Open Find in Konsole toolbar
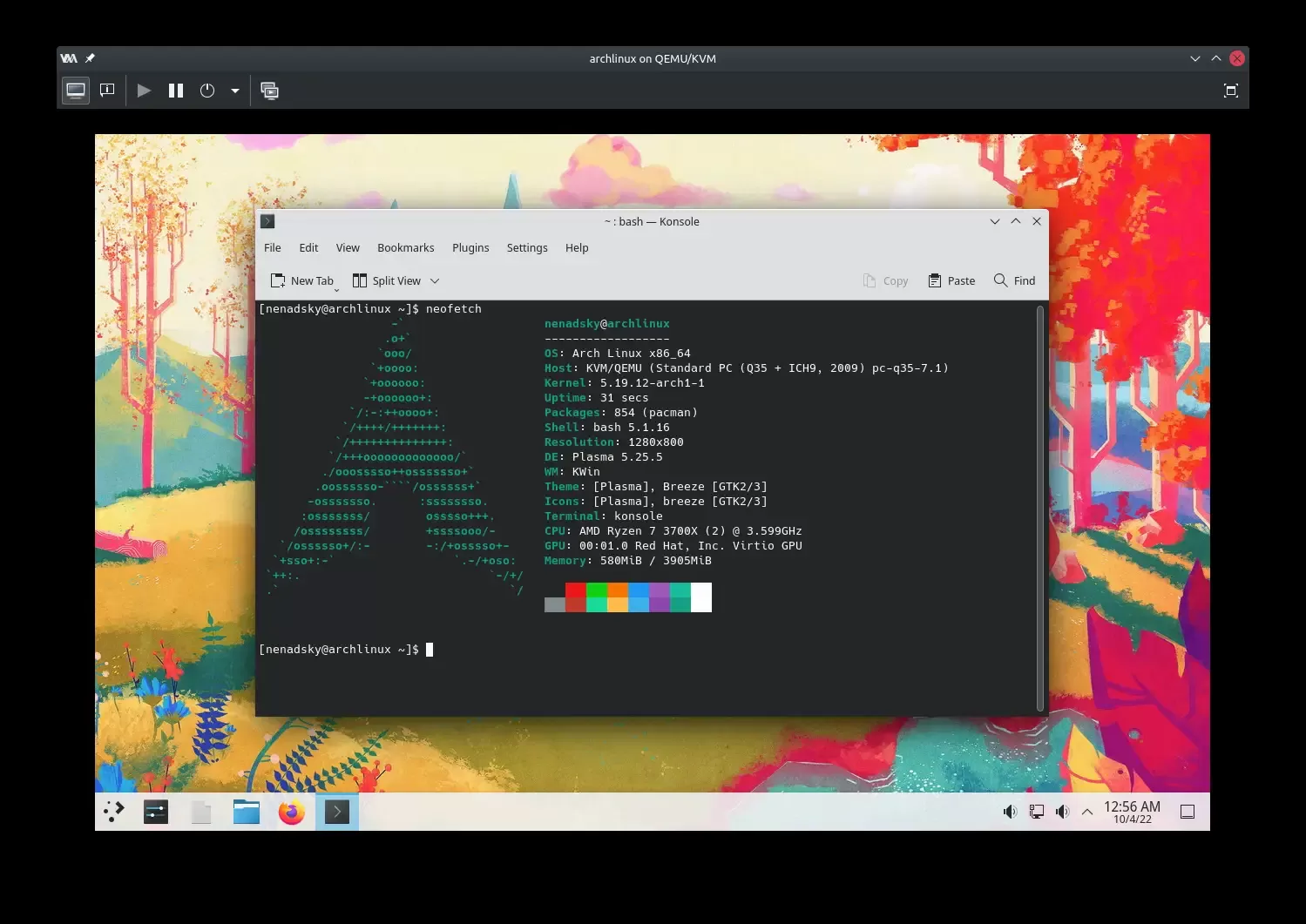This screenshot has height=924, width=1306. pyautogui.click(x=1015, y=280)
